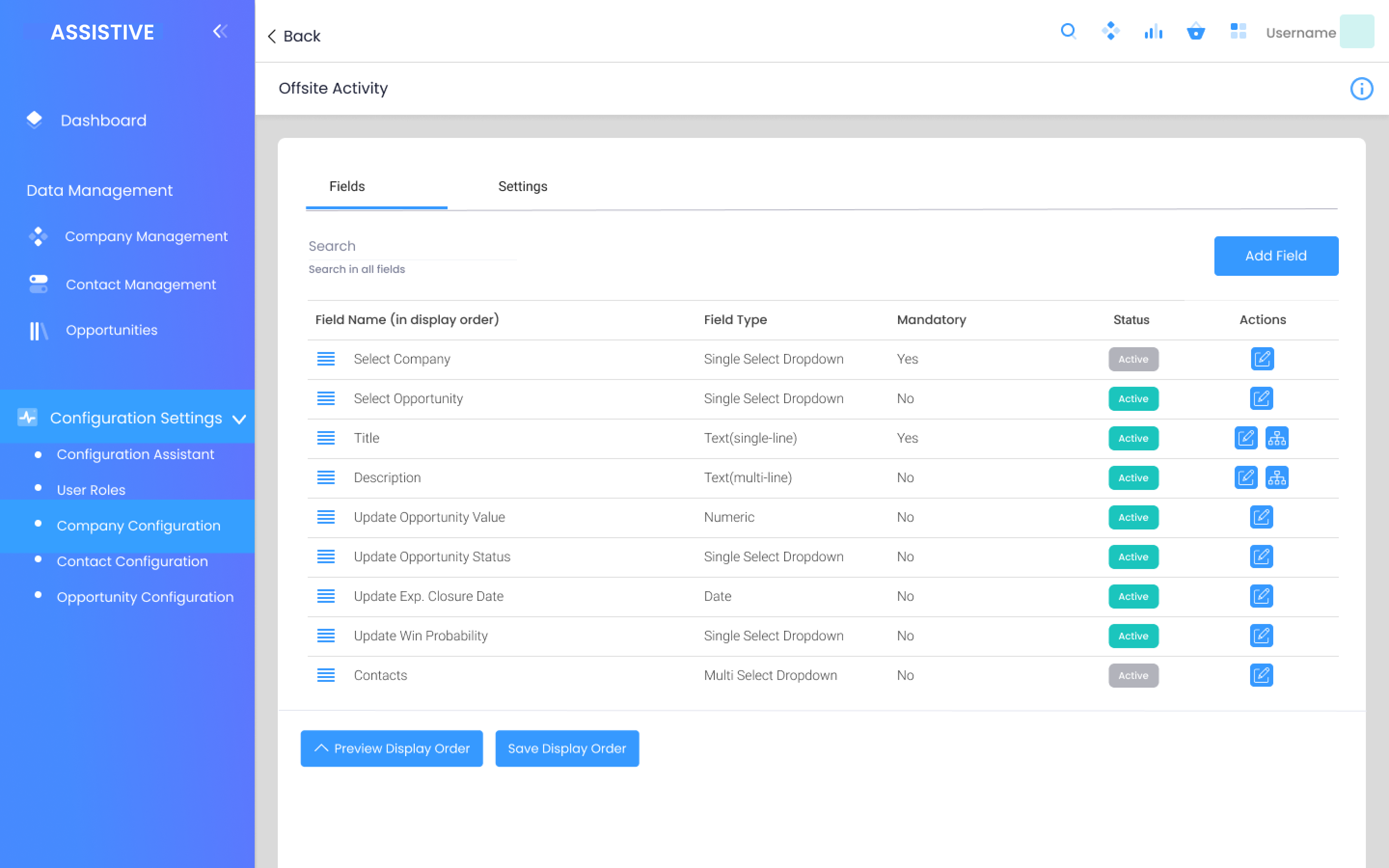This screenshot has height=868, width=1389.
Task: Toggle Active status for Update Win Probability
Action: pos(1133,636)
